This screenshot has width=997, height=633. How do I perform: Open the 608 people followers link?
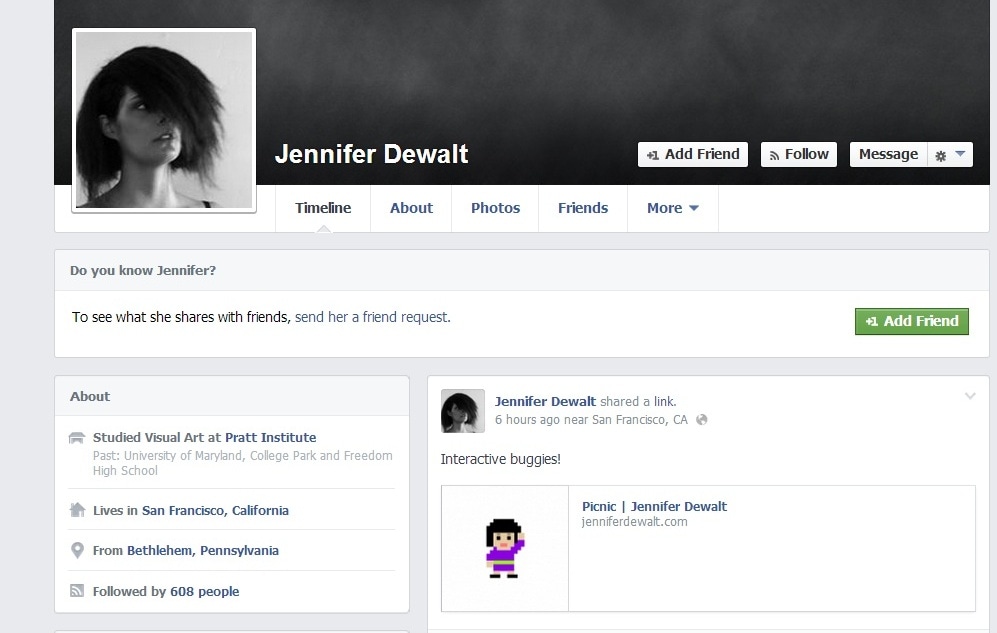pyautogui.click(x=204, y=591)
